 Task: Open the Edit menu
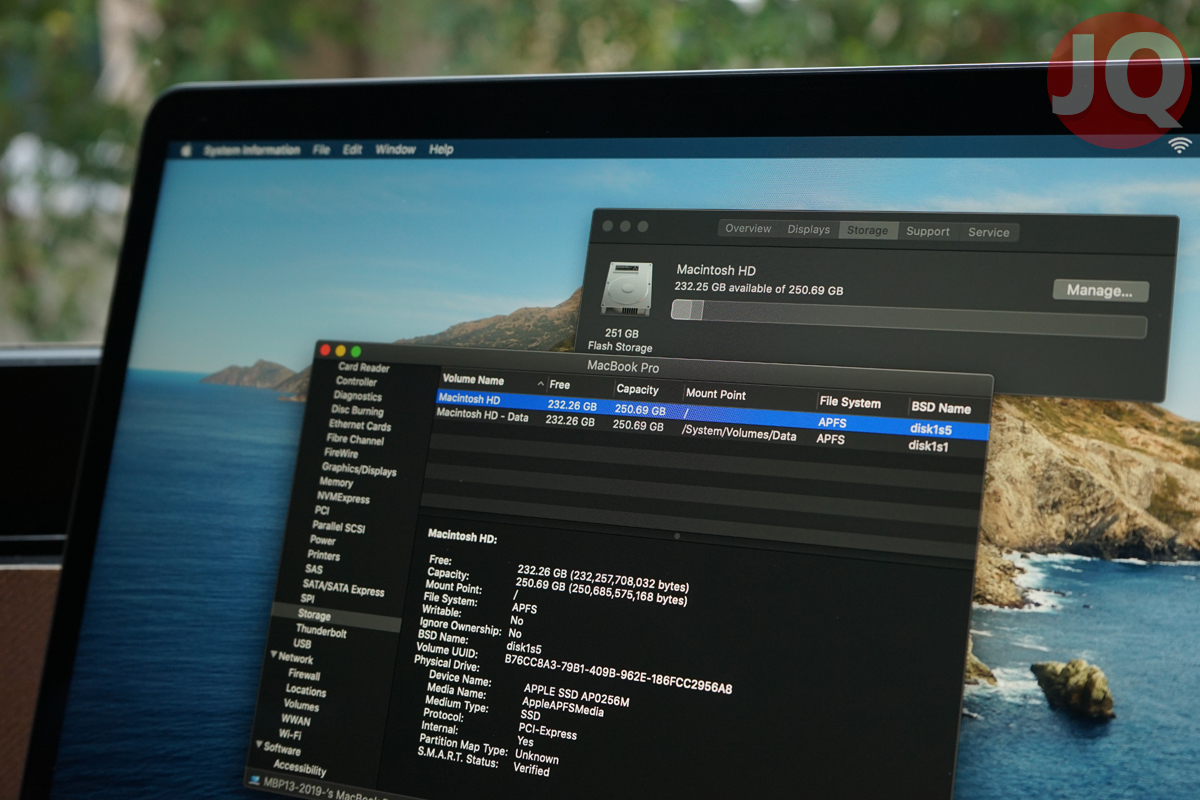click(x=352, y=150)
